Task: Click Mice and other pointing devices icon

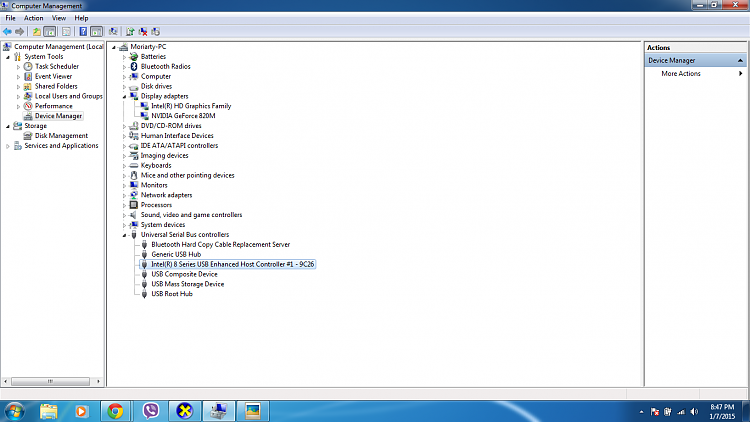Action: 134,176
